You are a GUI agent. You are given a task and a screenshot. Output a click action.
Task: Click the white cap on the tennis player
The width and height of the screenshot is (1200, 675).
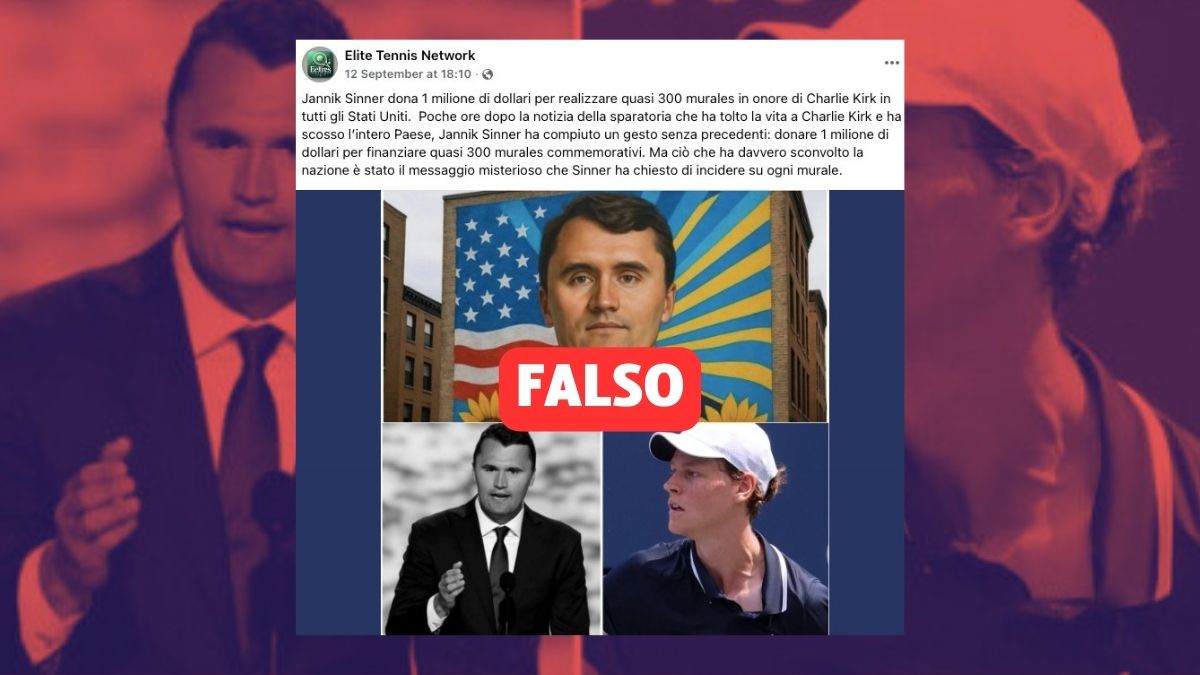[x=716, y=449]
